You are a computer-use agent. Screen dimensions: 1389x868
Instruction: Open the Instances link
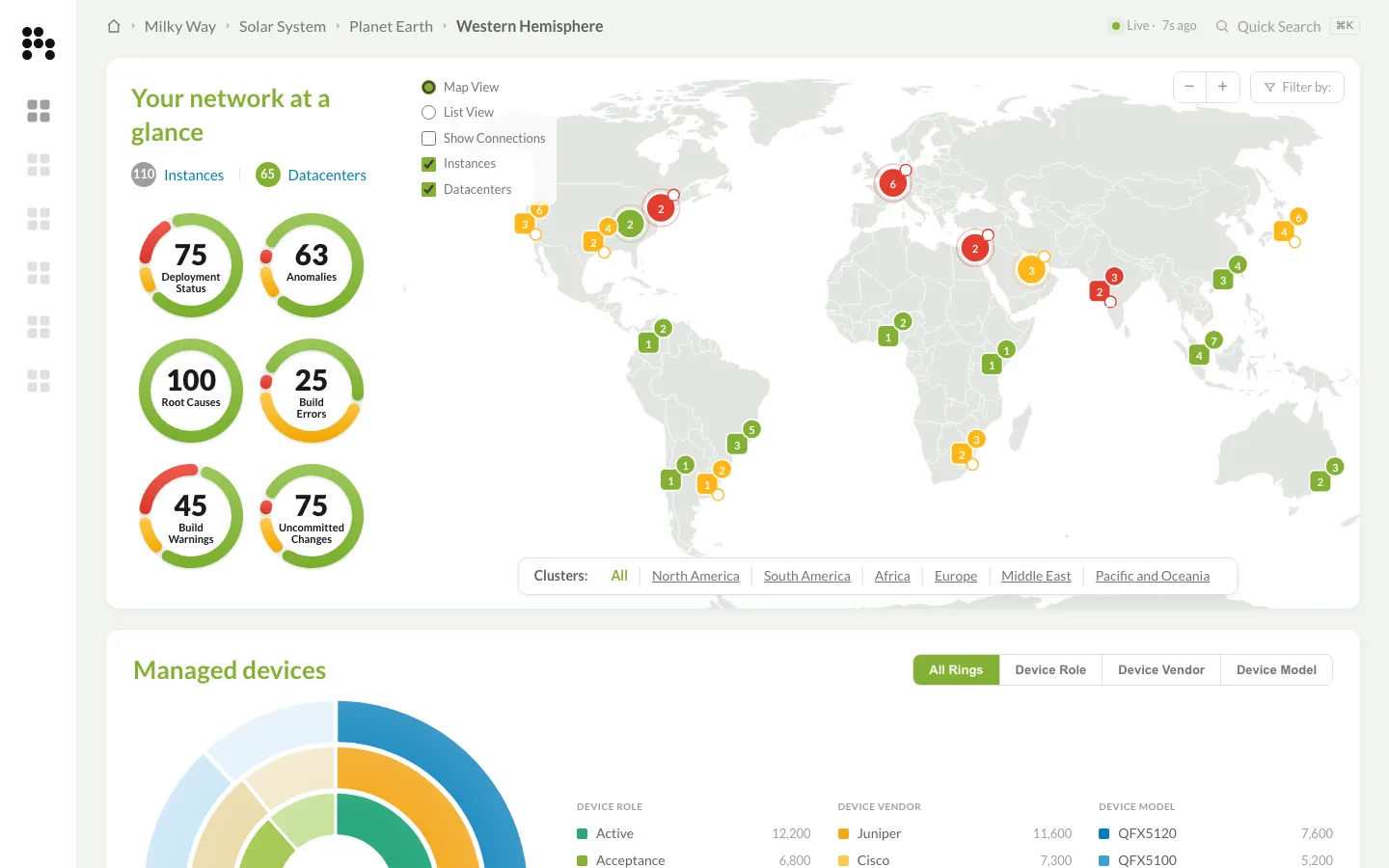(194, 175)
